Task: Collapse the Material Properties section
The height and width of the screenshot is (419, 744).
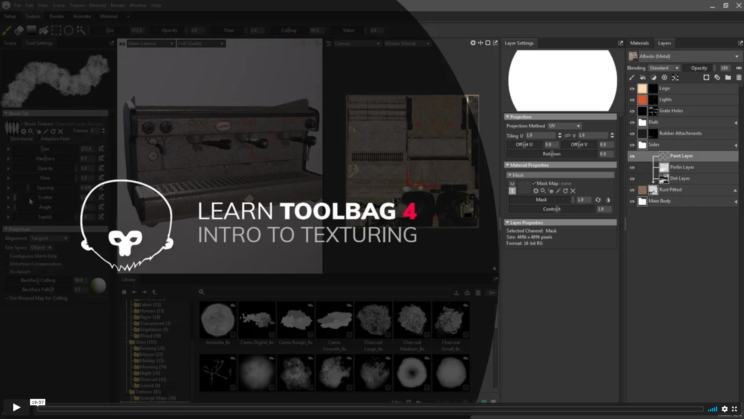Action: (508, 165)
